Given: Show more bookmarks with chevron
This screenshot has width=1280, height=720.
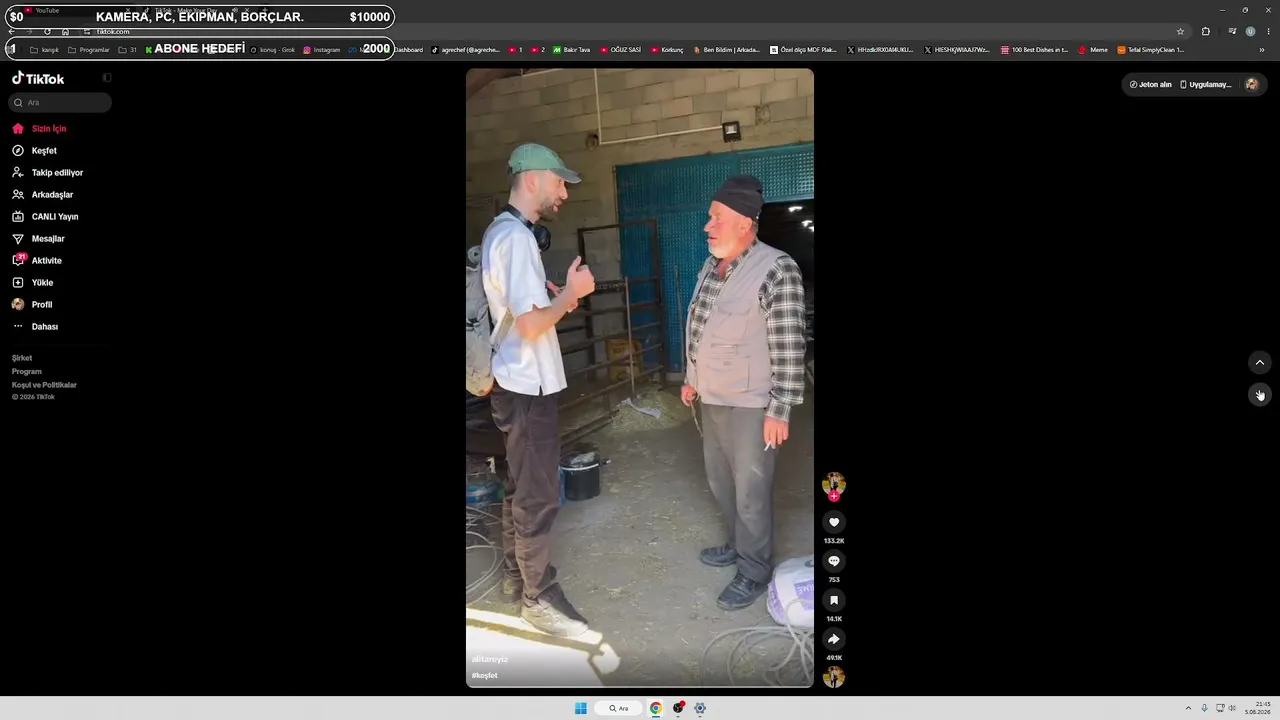Looking at the screenshot, I should pos(1262,50).
